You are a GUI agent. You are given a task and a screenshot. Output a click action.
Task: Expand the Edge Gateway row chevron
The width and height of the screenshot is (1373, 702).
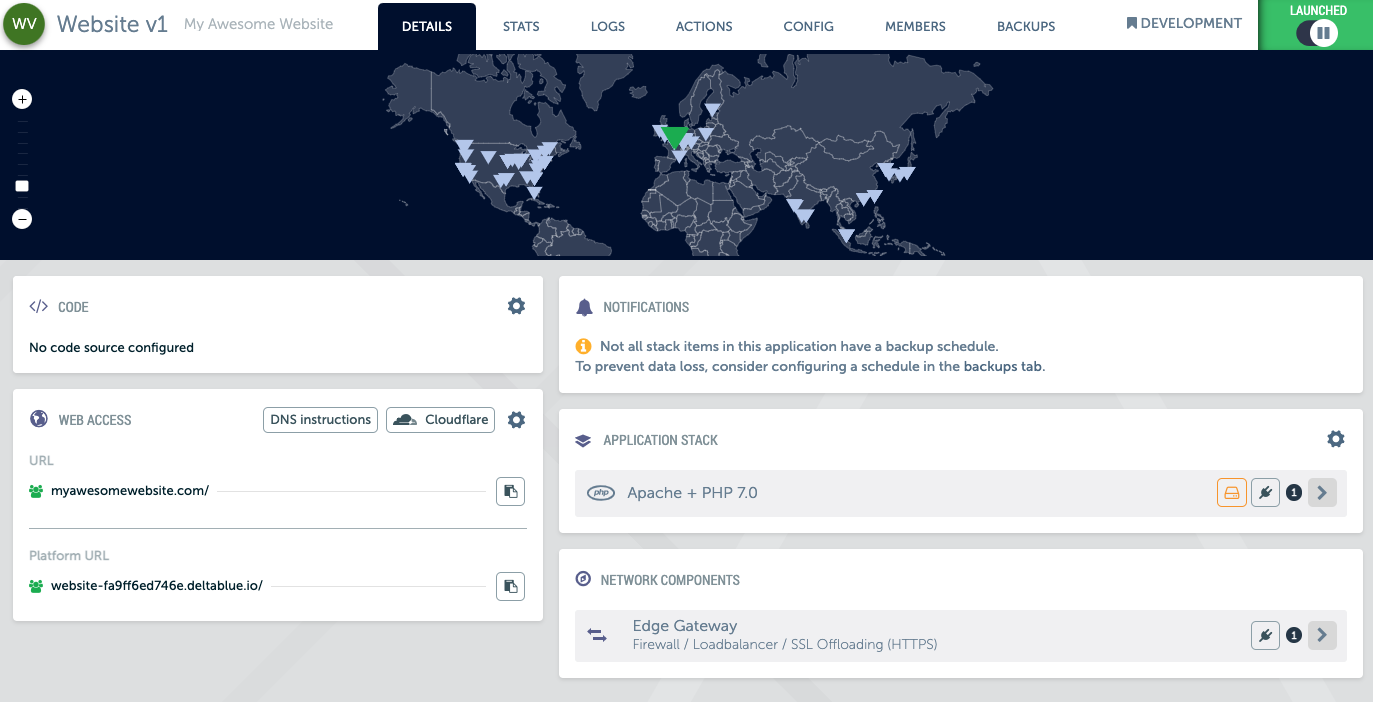click(1322, 635)
